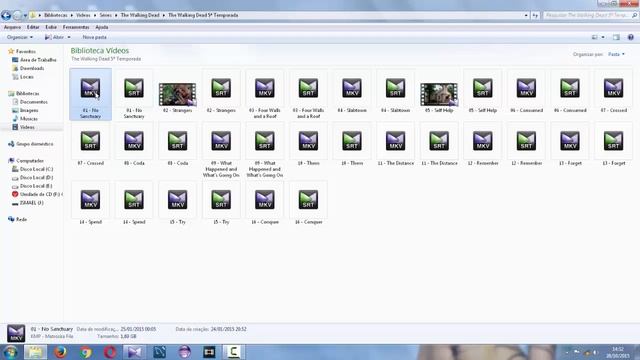
Task: Open the recent pages arrow beside Forward
Action: coord(25,16)
